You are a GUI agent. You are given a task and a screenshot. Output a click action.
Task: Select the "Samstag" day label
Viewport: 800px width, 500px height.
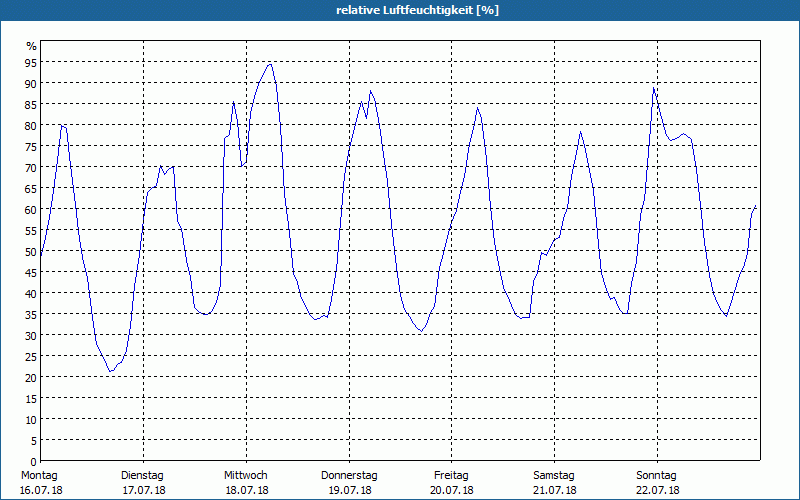(554, 475)
